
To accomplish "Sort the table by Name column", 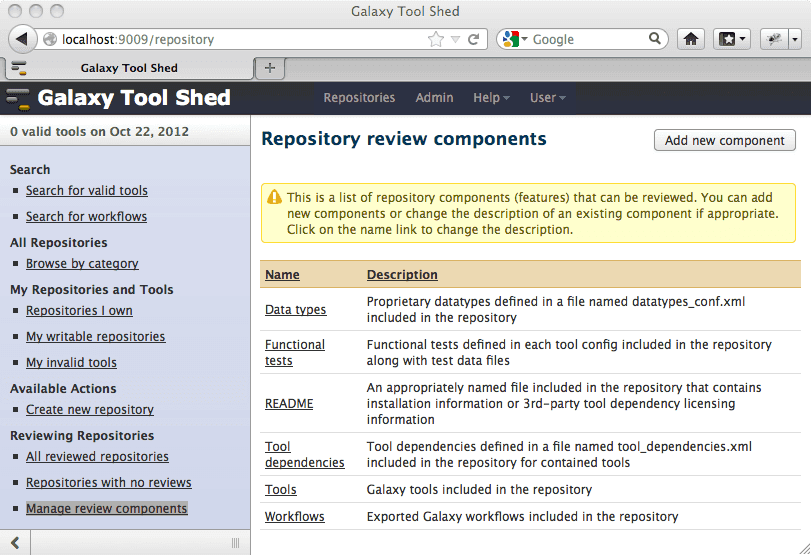I will pyautogui.click(x=282, y=275).
